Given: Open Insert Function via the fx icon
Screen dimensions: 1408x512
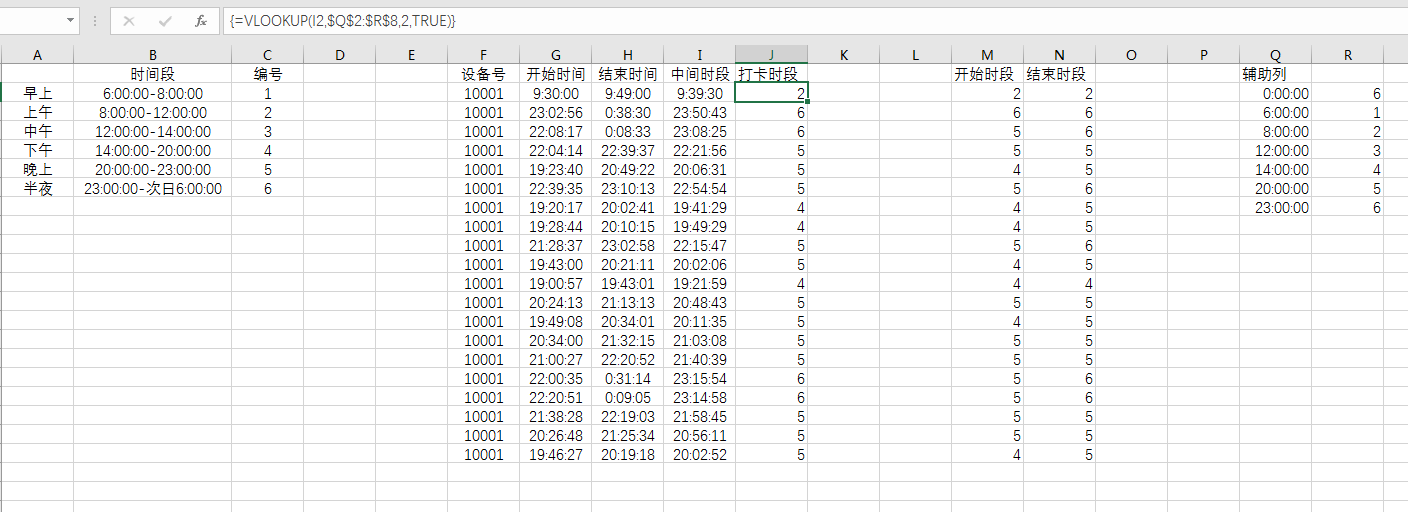Looking at the screenshot, I should coord(201,20).
